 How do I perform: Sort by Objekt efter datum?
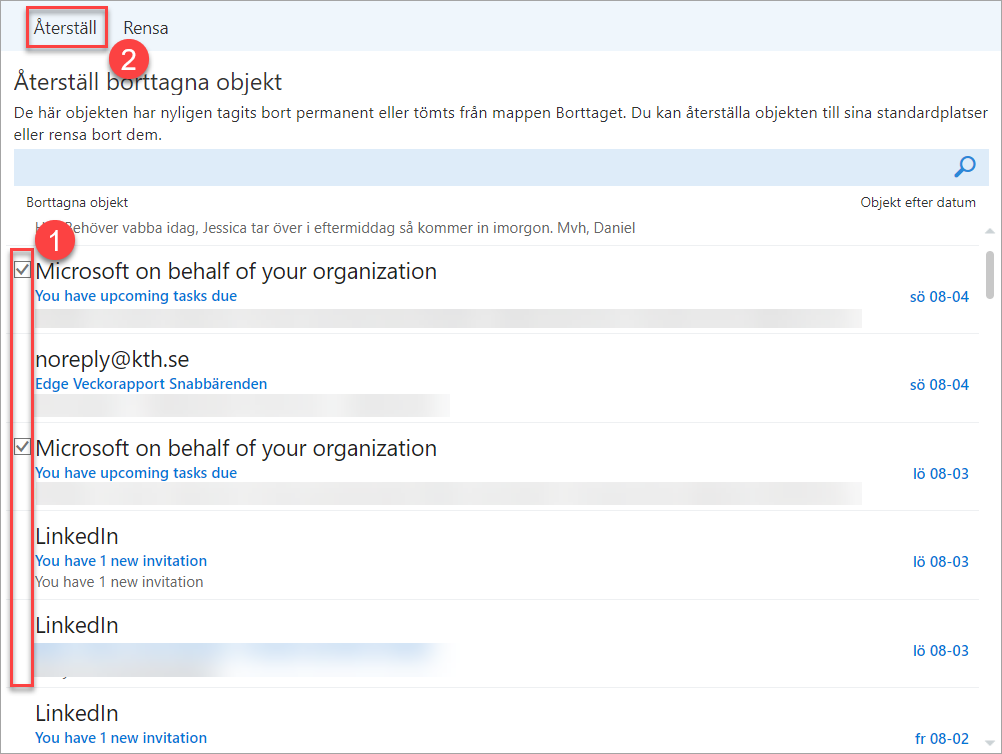(918, 202)
